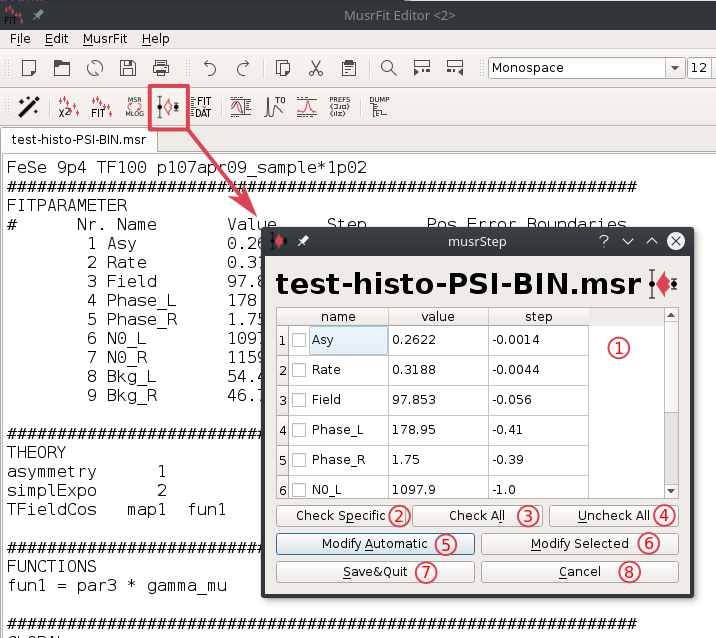Open the MSR MLOG swap icon
The height and width of the screenshot is (638, 716).
pos(134,106)
